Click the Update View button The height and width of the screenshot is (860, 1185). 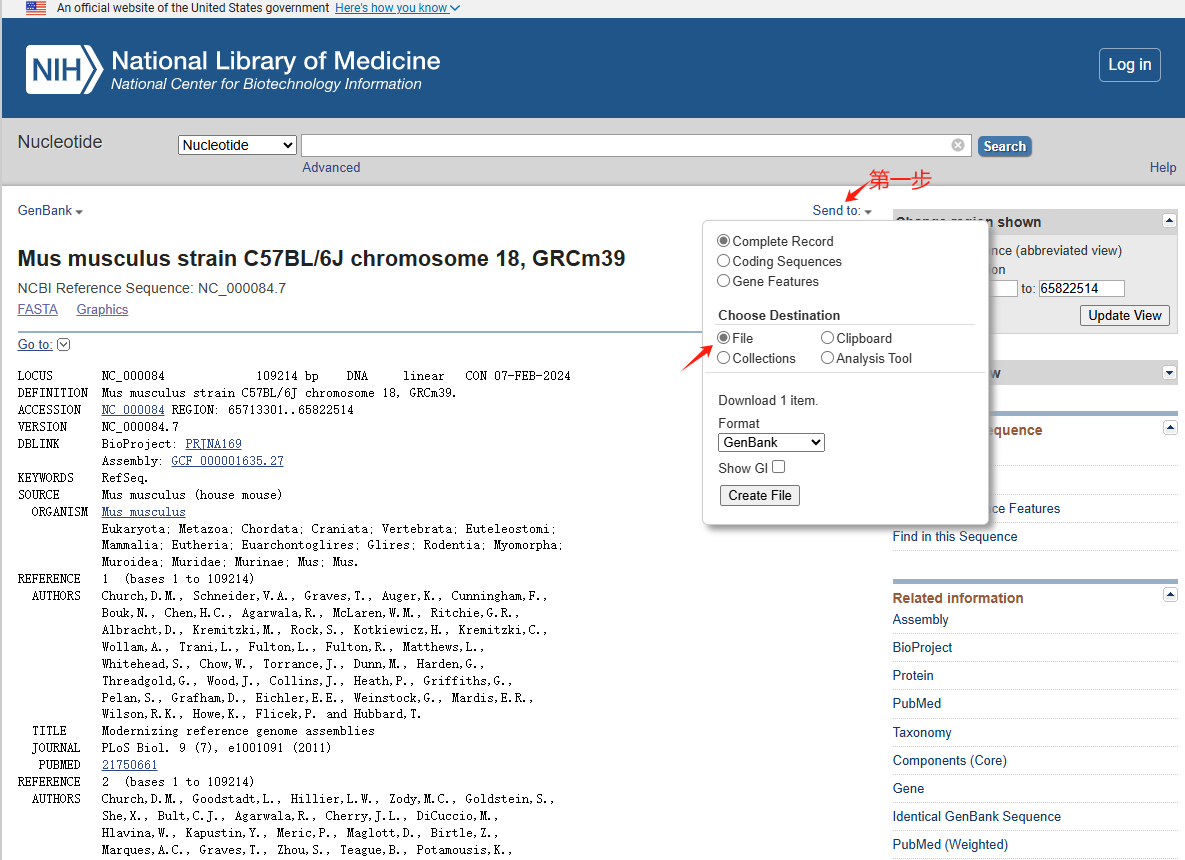point(1125,315)
